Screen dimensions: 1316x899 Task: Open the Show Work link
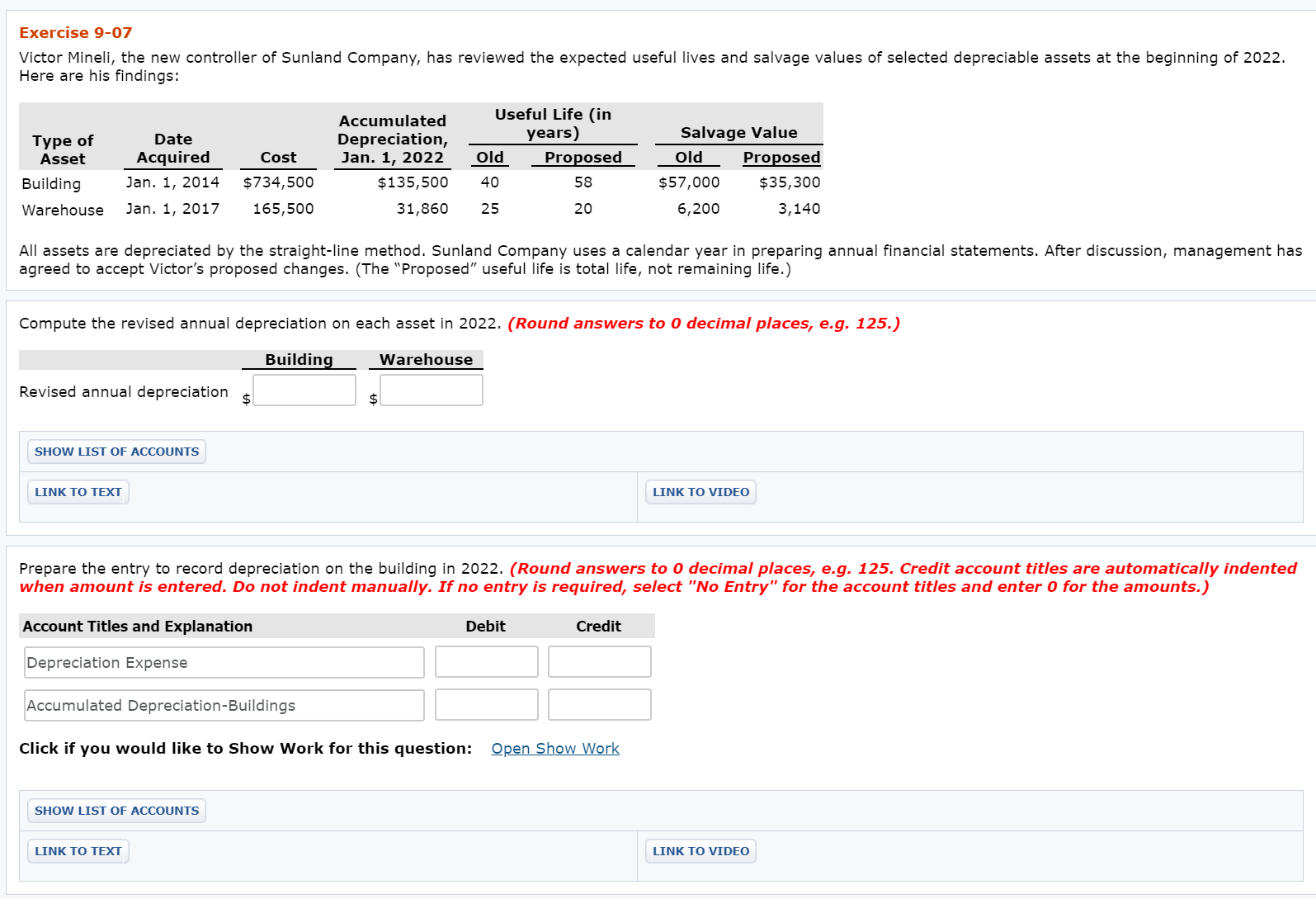tap(555, 749)
